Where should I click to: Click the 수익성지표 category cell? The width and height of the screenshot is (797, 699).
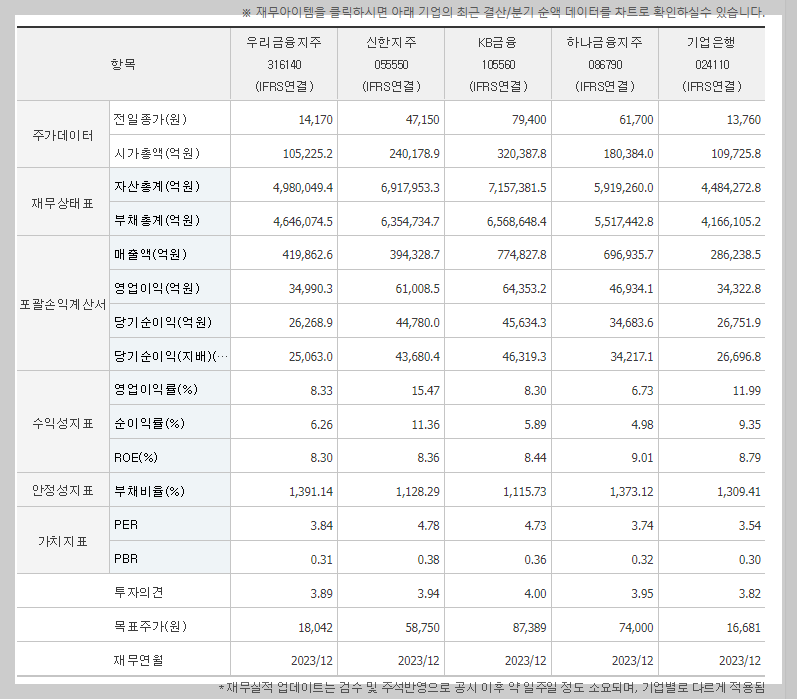tap(63, 423)
